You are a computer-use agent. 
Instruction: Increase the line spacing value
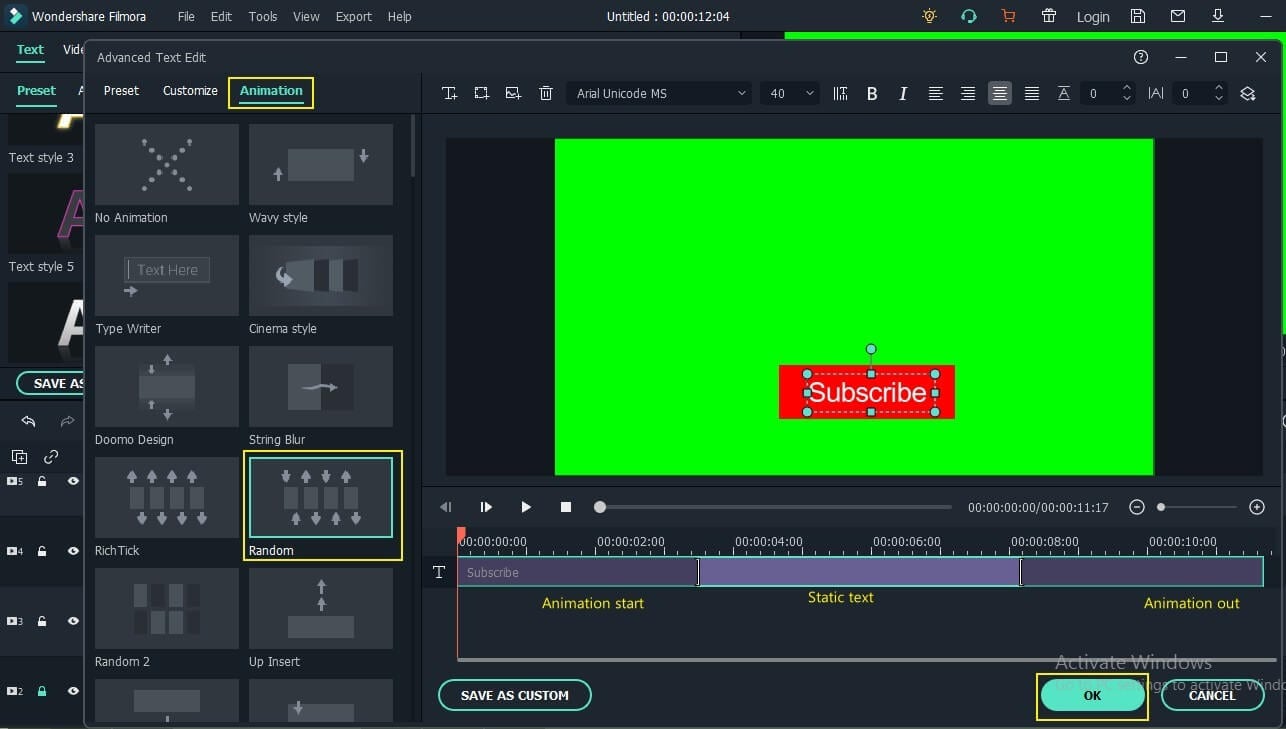1127,88
